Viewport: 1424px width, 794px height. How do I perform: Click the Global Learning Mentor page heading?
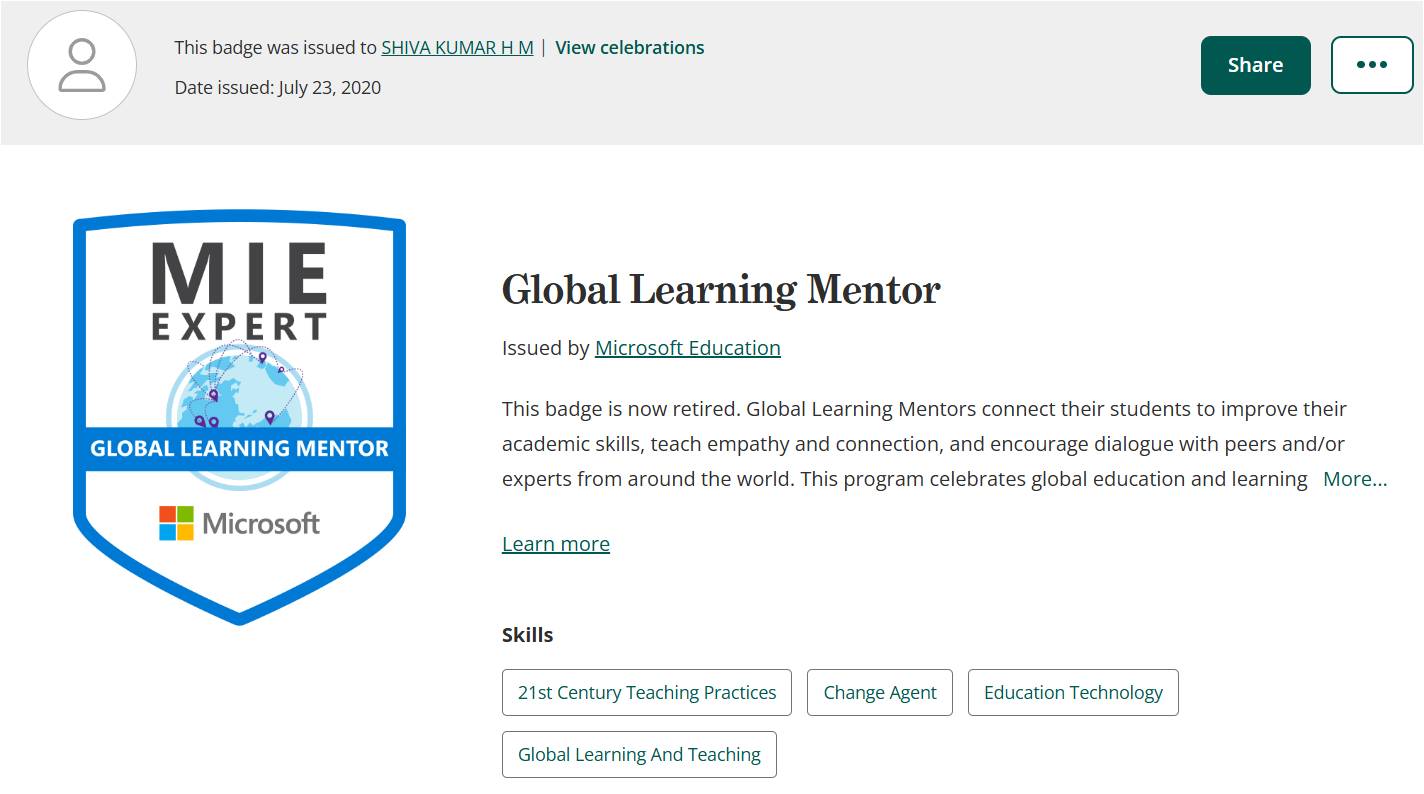pos(721,290)
